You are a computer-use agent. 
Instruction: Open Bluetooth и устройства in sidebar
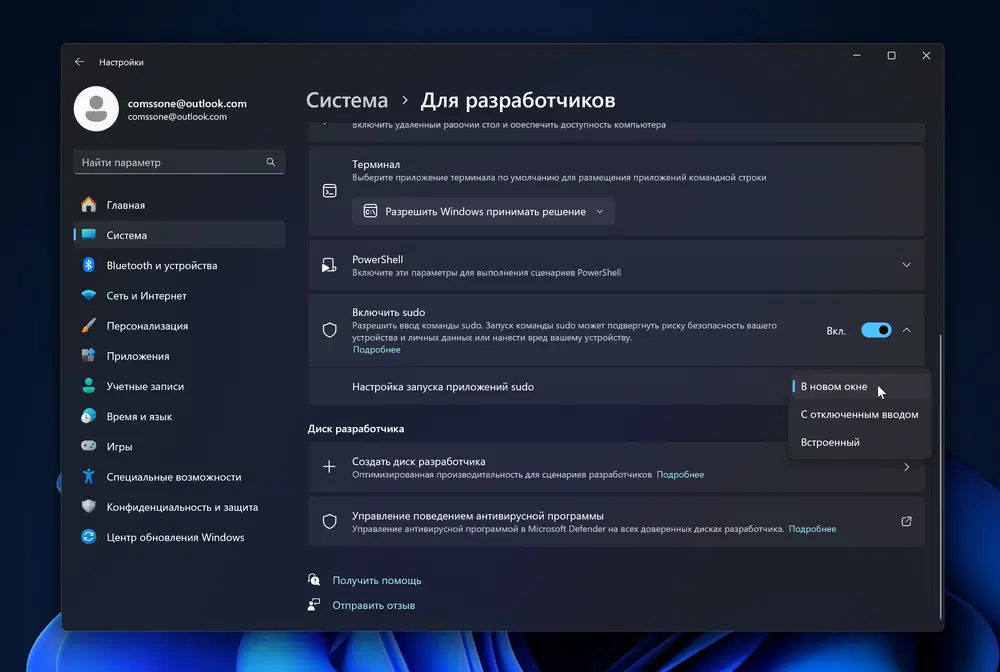pyautogui.click(x=179, y=265)
